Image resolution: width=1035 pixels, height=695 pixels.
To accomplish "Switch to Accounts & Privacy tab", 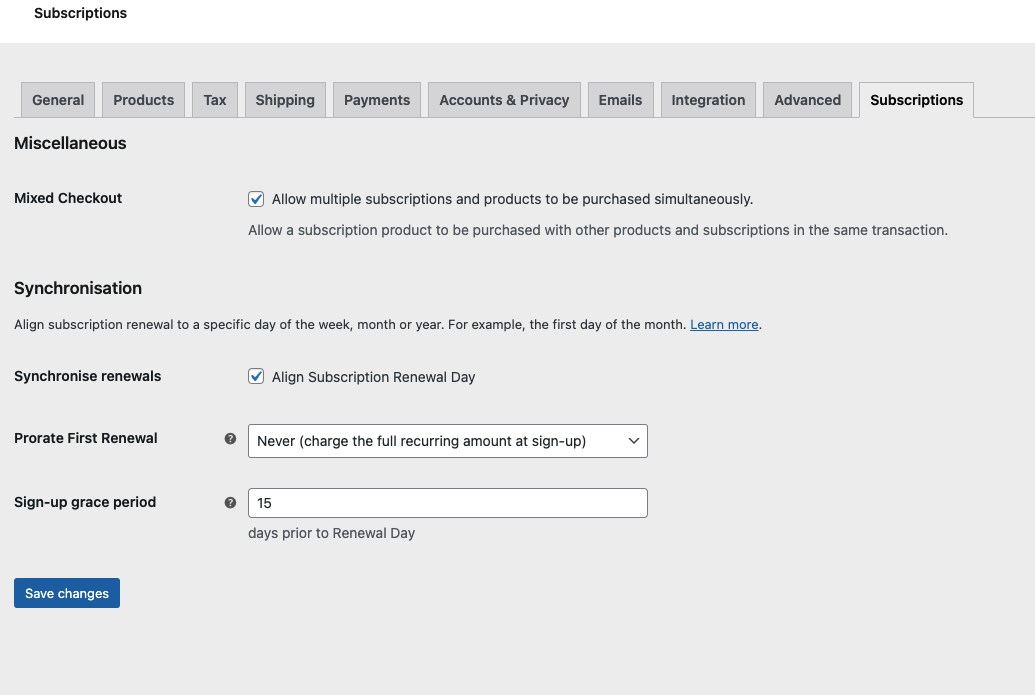I will point(504,100).
